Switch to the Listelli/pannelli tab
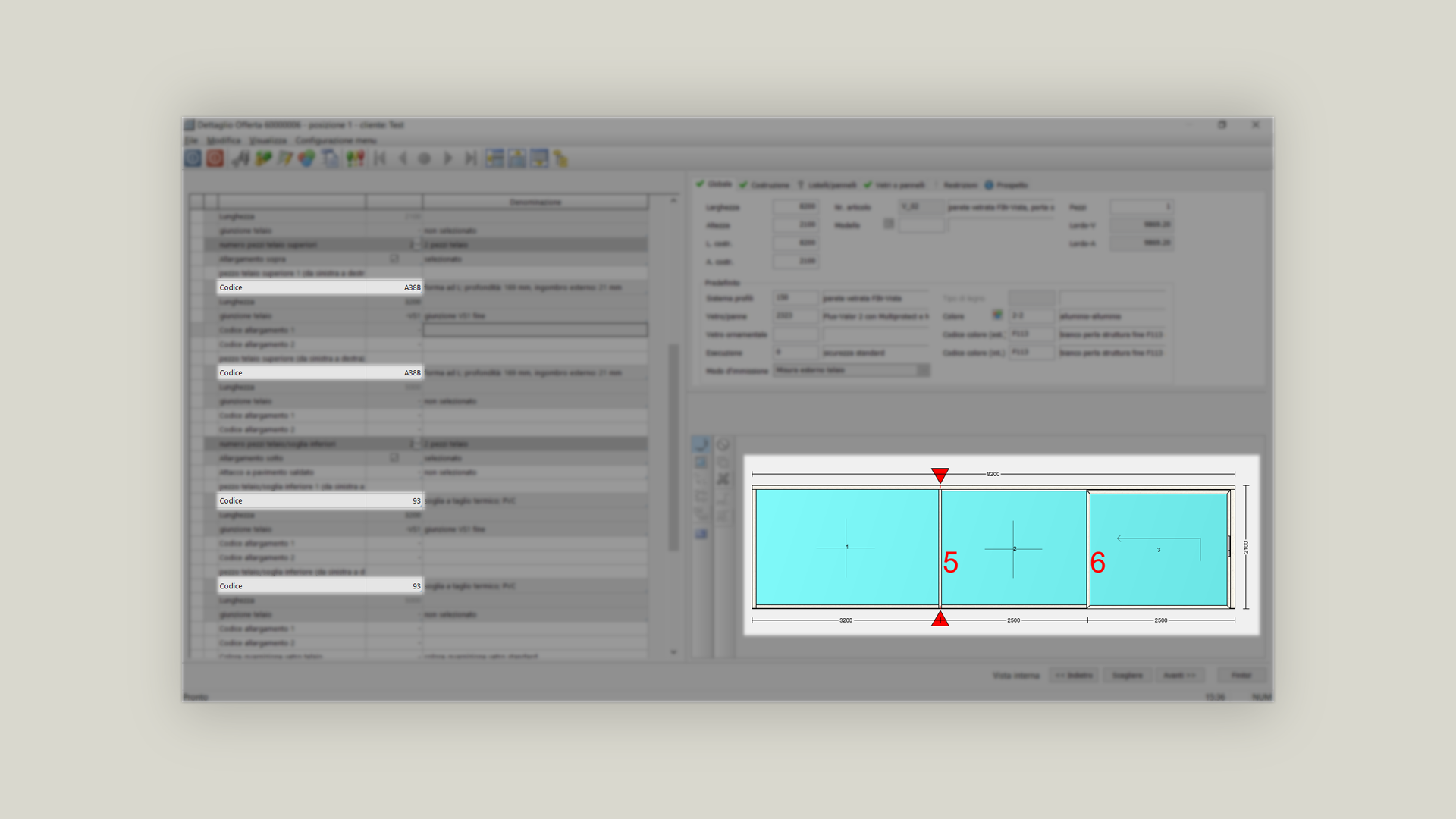Image resolution: width=1456 pixels, height=819 pixels. pos(827,185)
